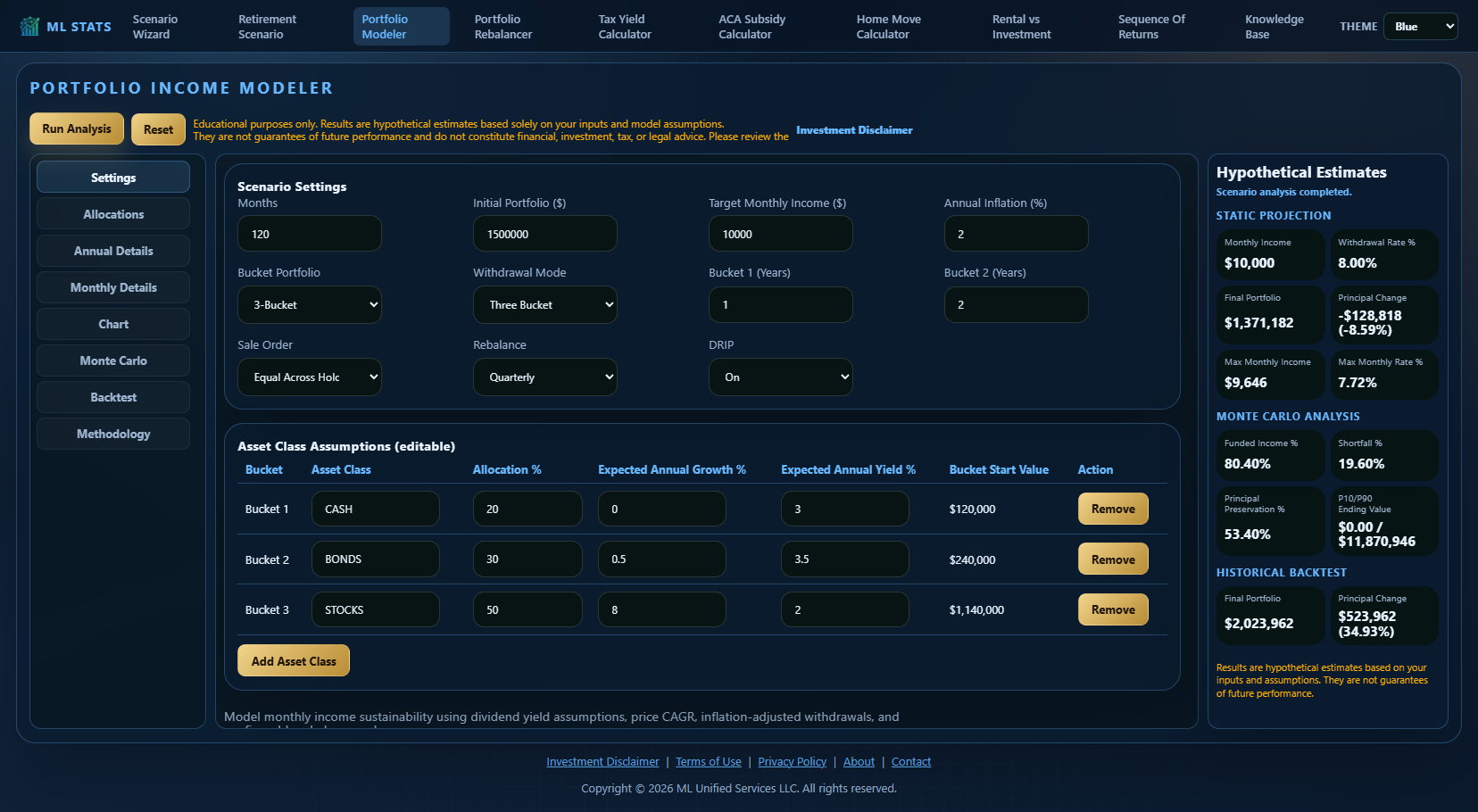Open the Sale Order dropdown
Viewport: 1478px width, 812px height.
point(310,377)
